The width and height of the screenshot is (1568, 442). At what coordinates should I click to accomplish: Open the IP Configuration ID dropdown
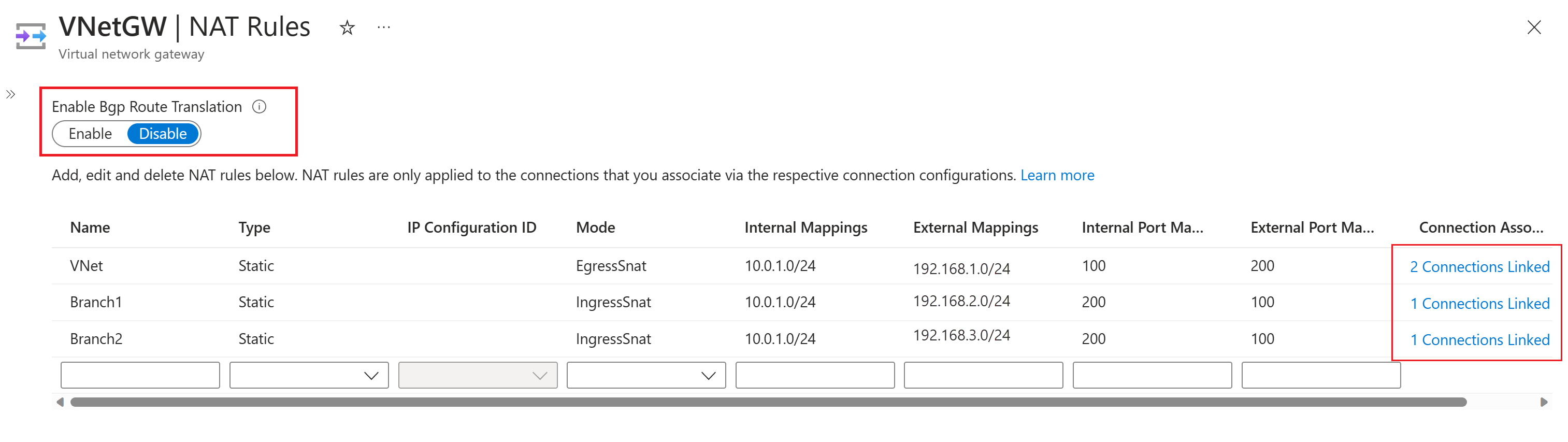tap(477, 376)
